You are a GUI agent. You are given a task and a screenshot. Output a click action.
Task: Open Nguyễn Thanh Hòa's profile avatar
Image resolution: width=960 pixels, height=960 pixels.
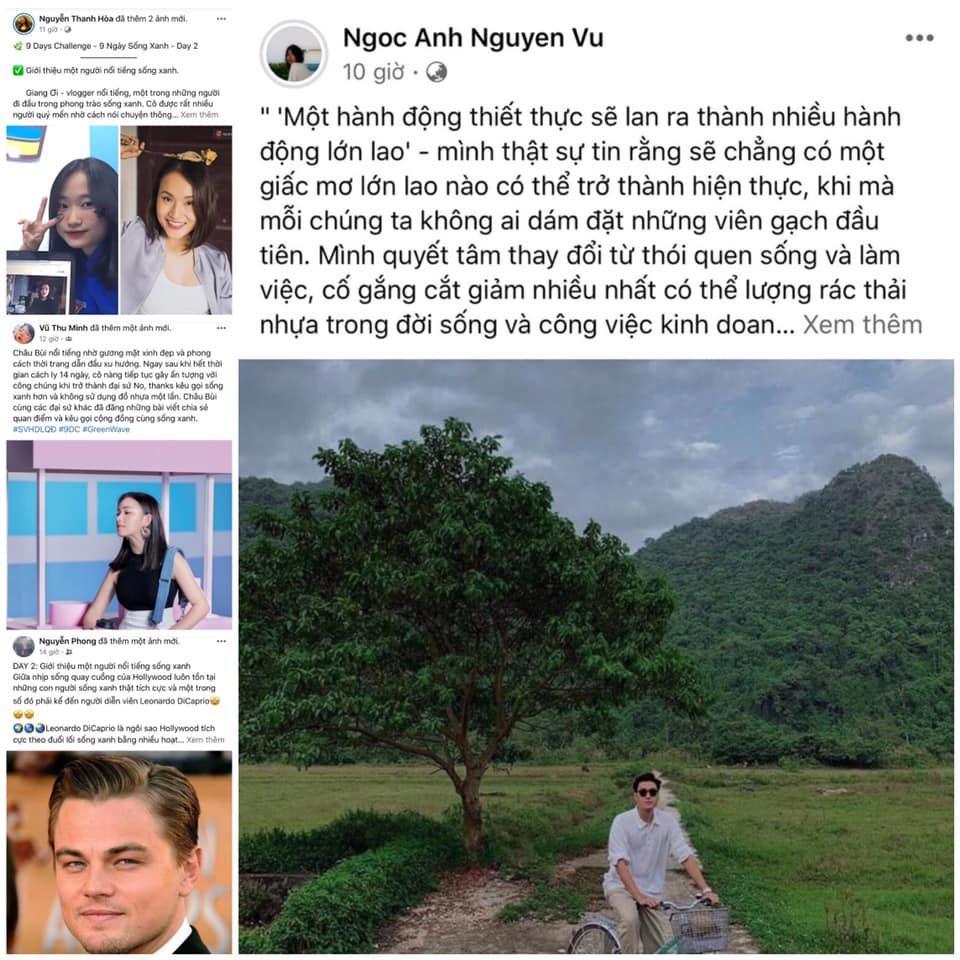[x=24, y=24]
